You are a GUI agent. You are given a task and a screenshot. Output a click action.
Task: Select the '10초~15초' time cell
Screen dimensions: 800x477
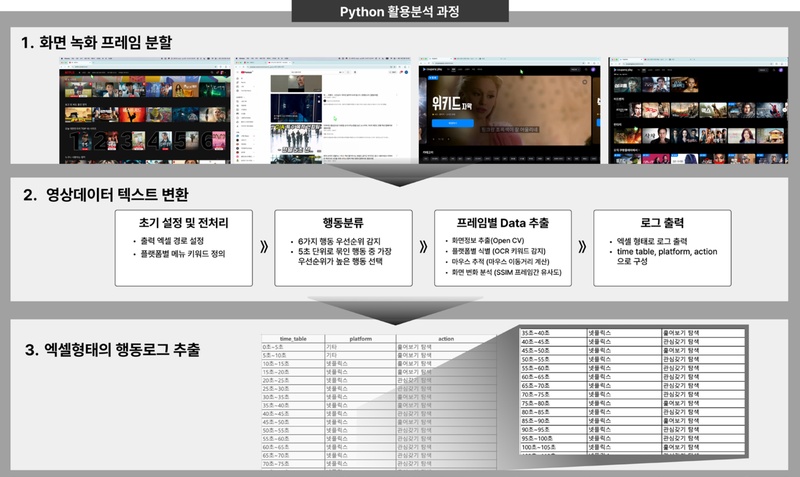coord(293,364)
